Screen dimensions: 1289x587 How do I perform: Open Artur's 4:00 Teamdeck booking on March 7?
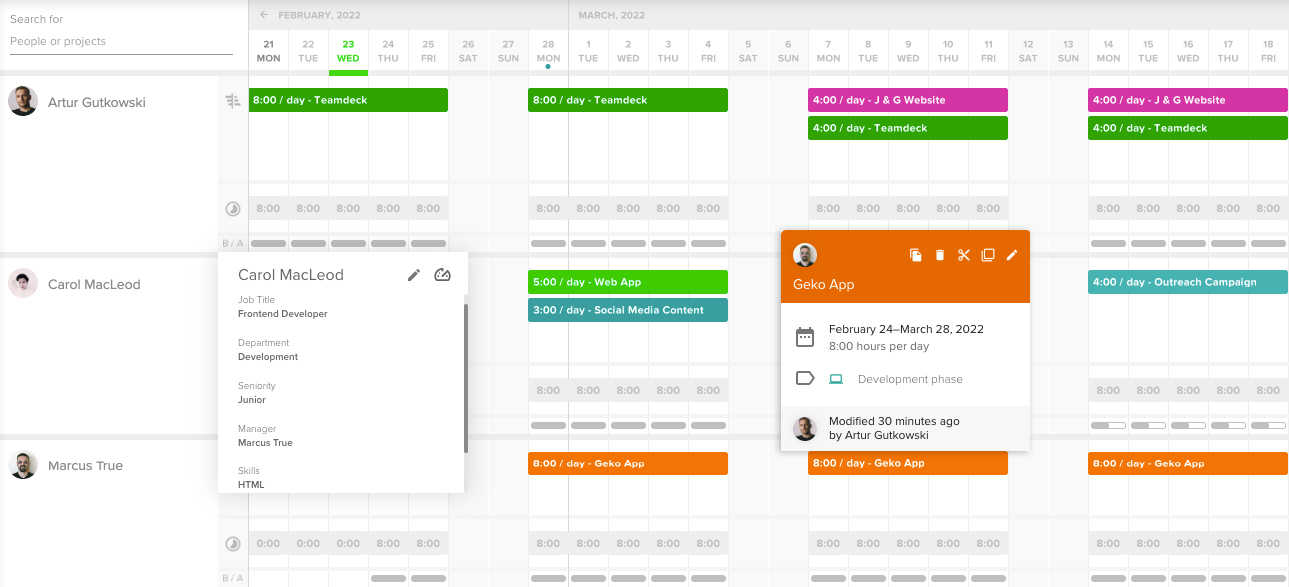(908, 128)
